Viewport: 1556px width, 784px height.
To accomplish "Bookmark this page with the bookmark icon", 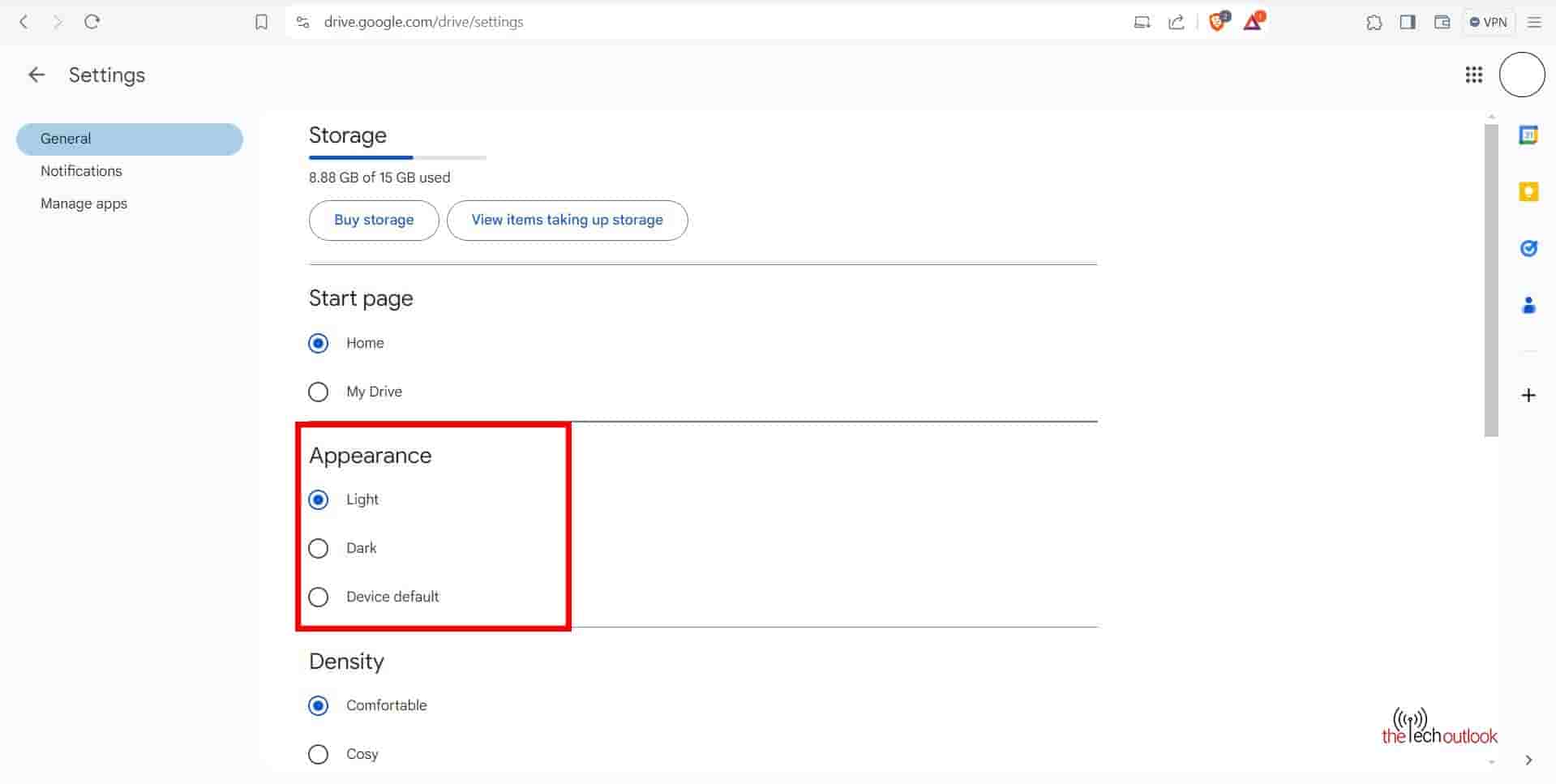I will [x=261, y=22].
